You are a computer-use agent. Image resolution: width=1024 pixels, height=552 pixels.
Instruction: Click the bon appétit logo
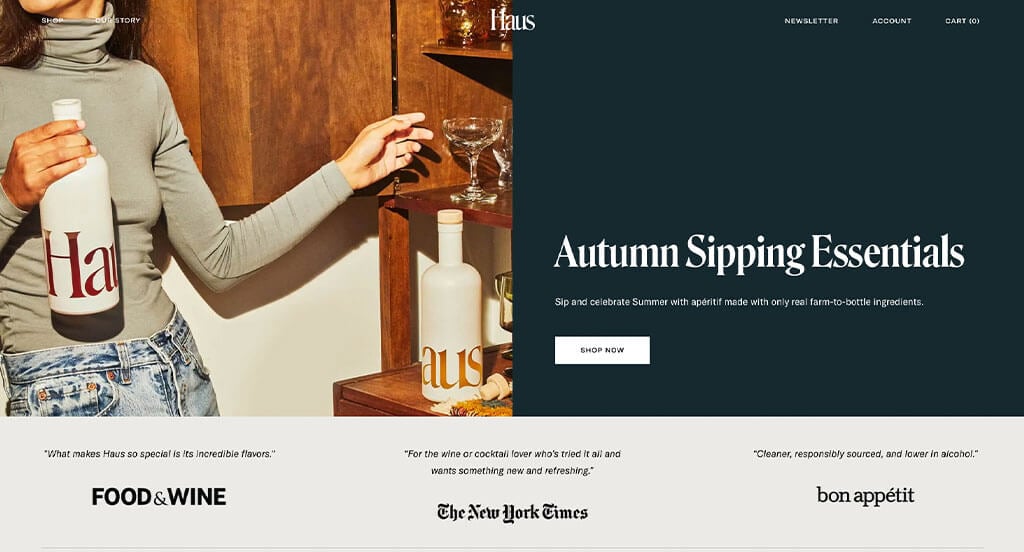865,496
